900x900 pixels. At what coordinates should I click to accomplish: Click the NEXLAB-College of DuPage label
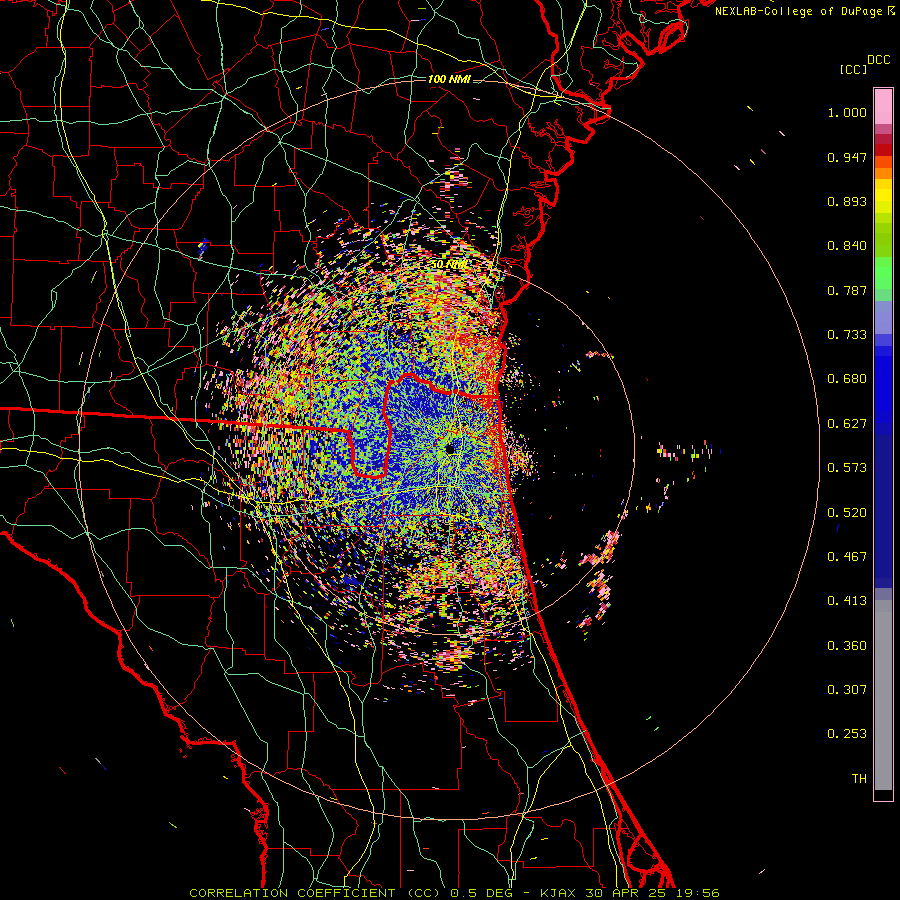pyautogui.click(x=804, y=11)
